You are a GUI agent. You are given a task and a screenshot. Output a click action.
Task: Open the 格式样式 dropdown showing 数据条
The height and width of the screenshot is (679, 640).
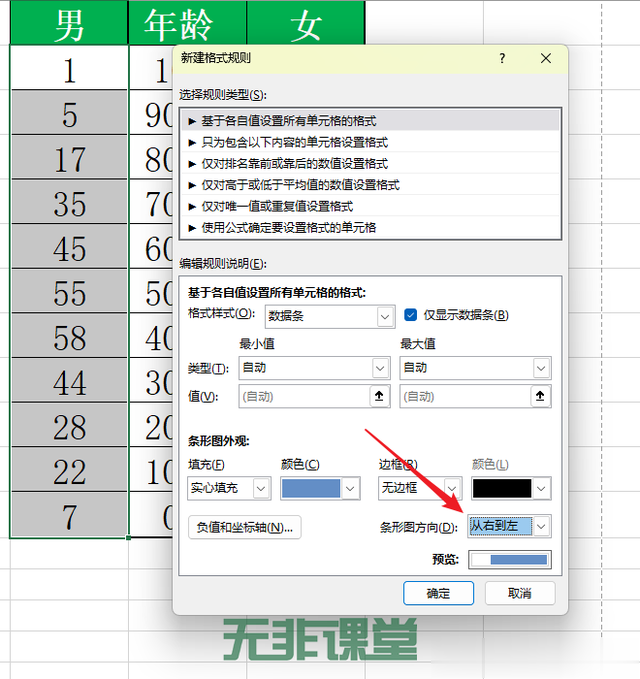click(330, 317)
